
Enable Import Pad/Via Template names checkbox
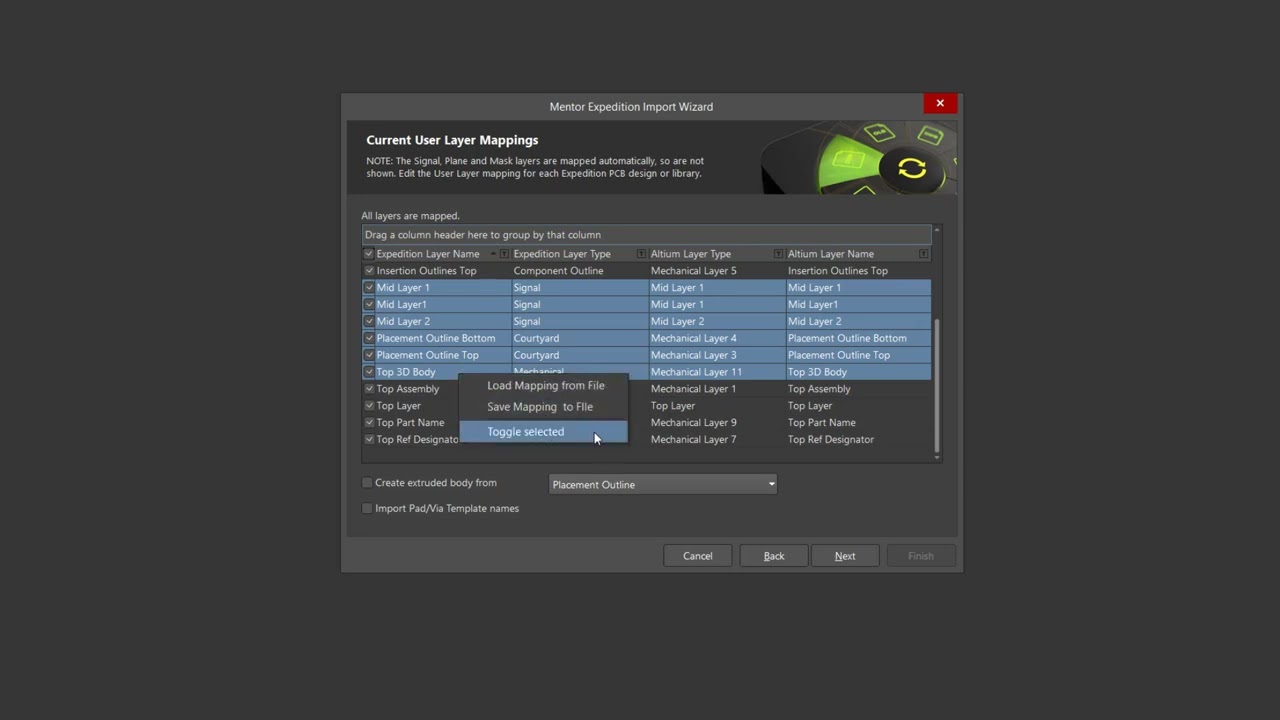tap(367, 508)
